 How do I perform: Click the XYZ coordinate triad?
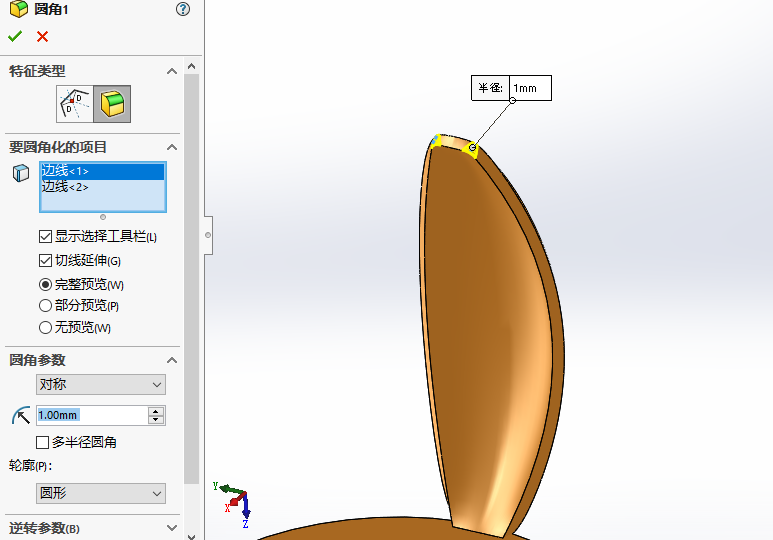pos(233,498)
